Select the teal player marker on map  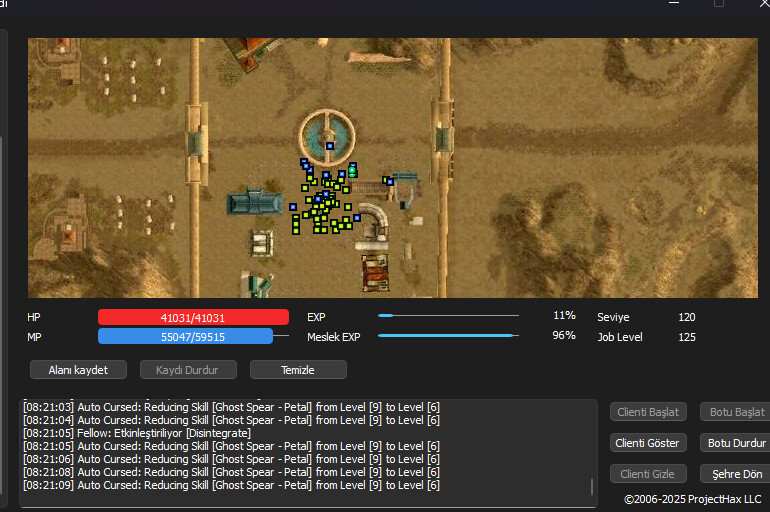(352, 171)
